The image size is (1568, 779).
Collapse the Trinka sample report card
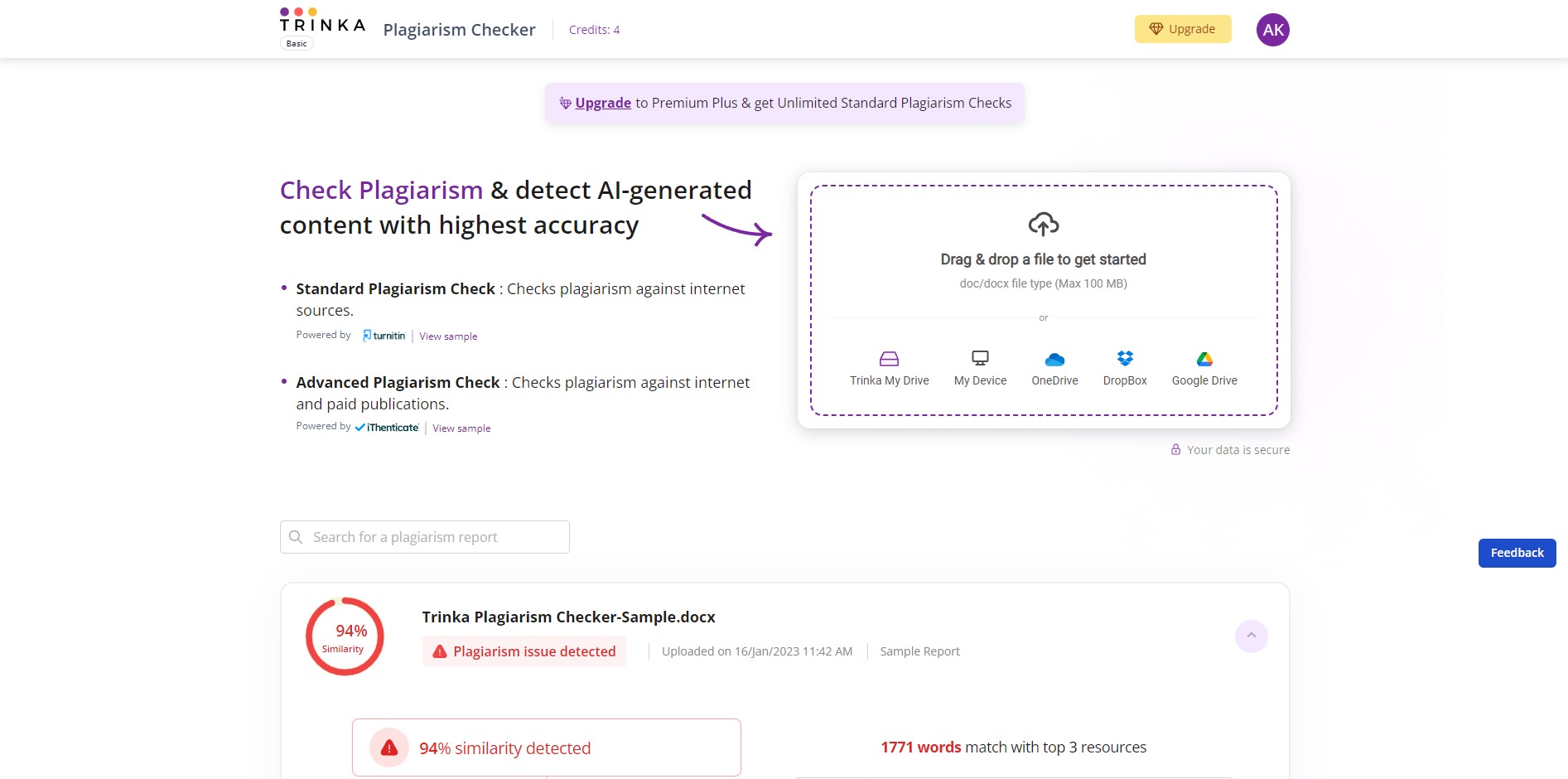1251,636
